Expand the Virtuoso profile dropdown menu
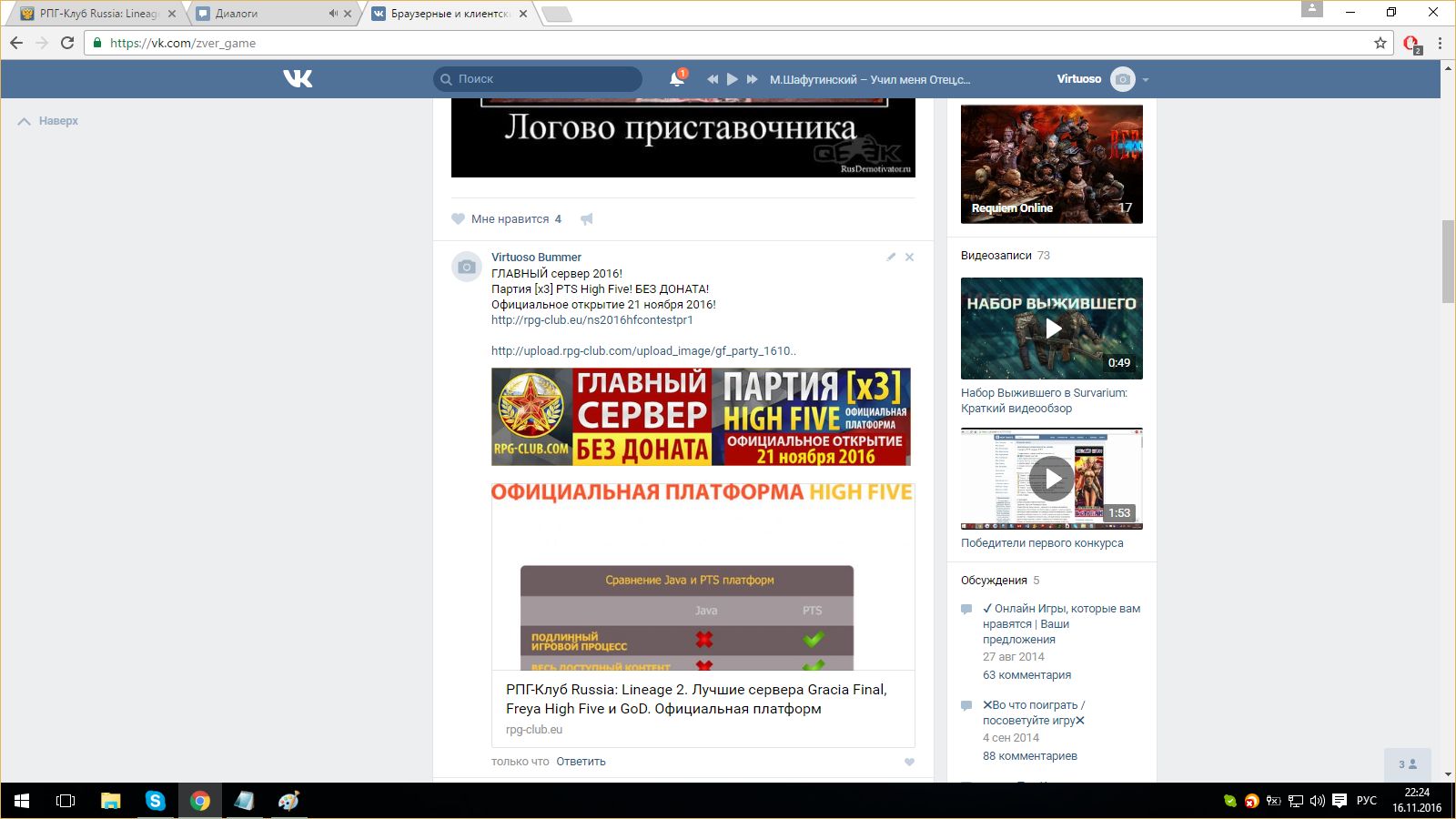Screen dimensions: 1456x819 click(1146, 80)
